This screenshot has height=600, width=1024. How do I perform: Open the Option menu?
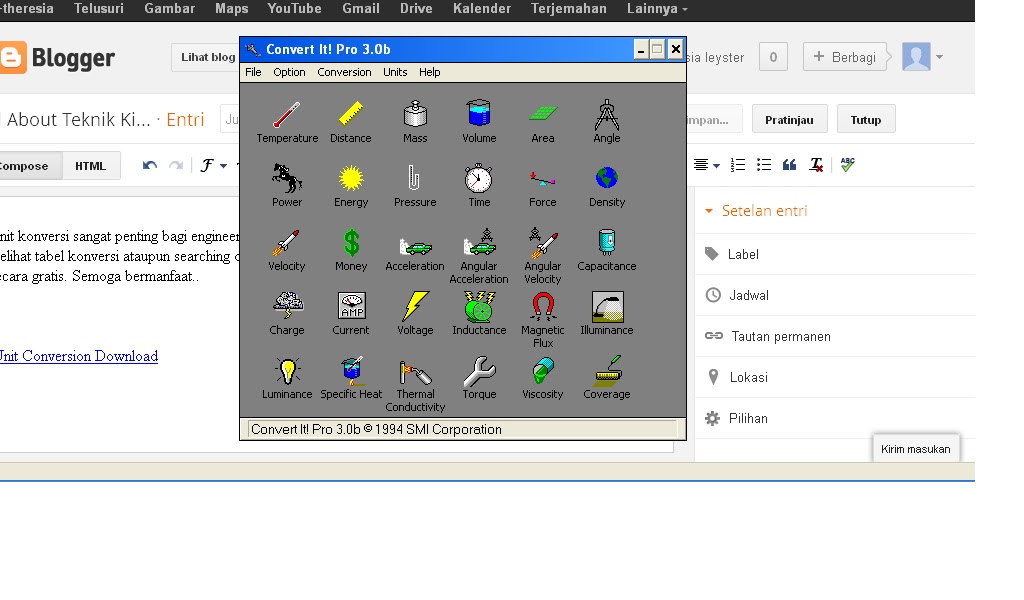[289, 72]
